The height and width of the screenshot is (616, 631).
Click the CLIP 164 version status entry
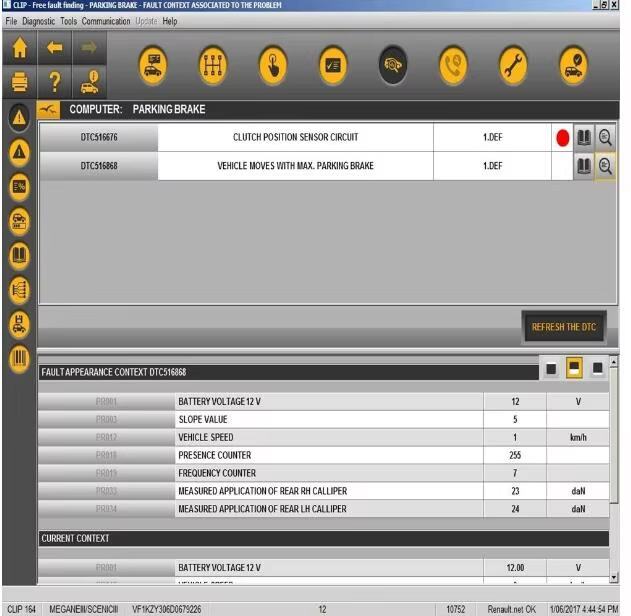click(x=21, y=609)
